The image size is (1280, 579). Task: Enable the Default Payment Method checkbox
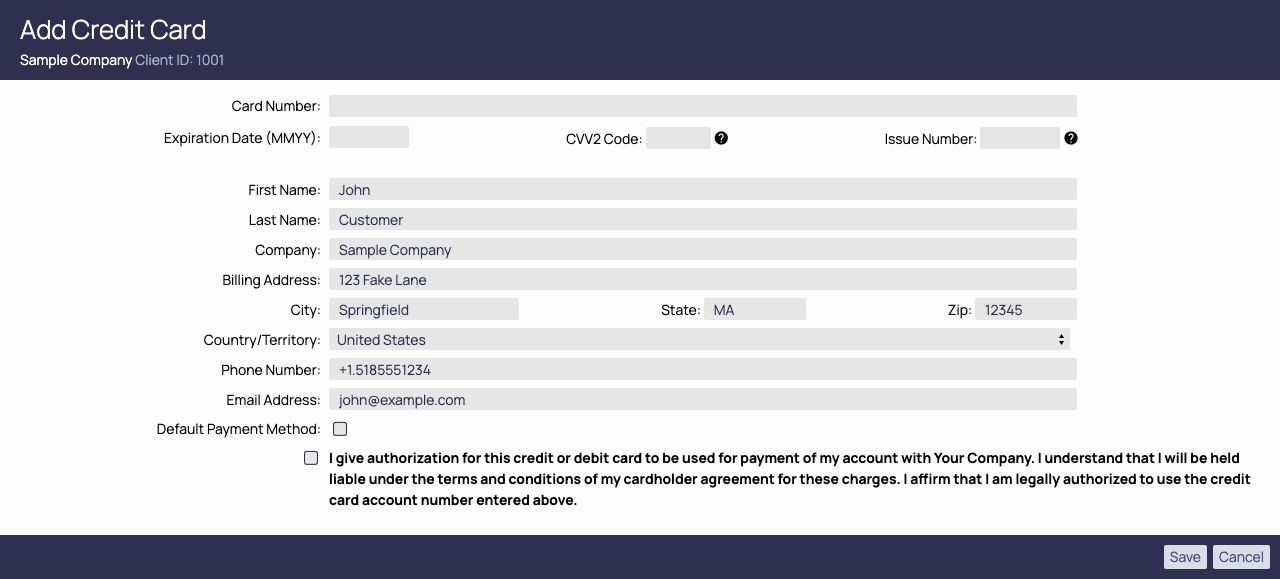click(340, 429)
